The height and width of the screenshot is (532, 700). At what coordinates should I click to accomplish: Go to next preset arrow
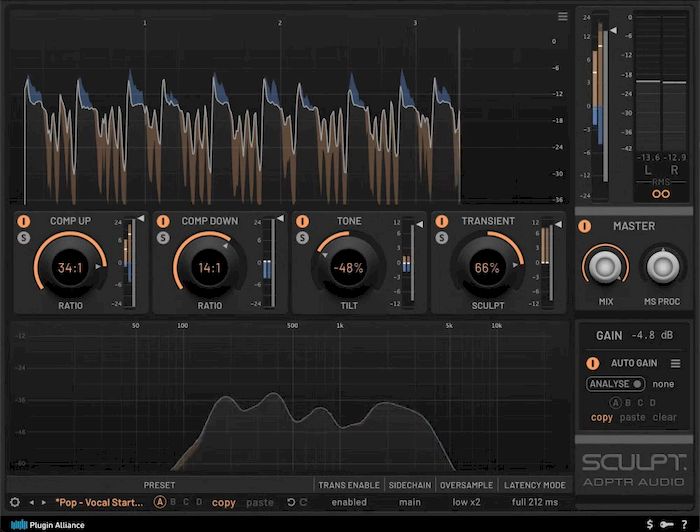(x=44, y=503)
